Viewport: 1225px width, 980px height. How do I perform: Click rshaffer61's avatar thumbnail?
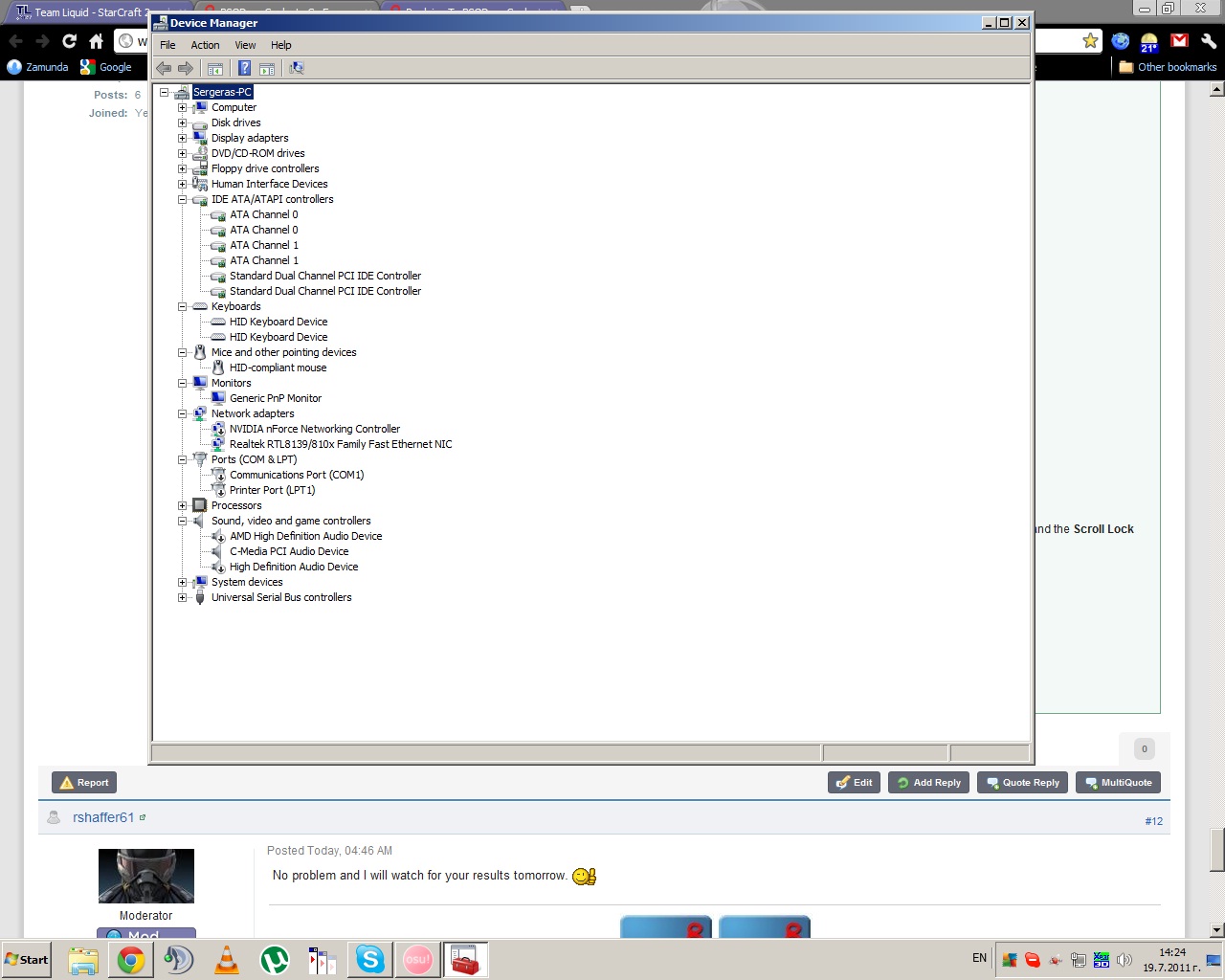click(x=146, y=876)
